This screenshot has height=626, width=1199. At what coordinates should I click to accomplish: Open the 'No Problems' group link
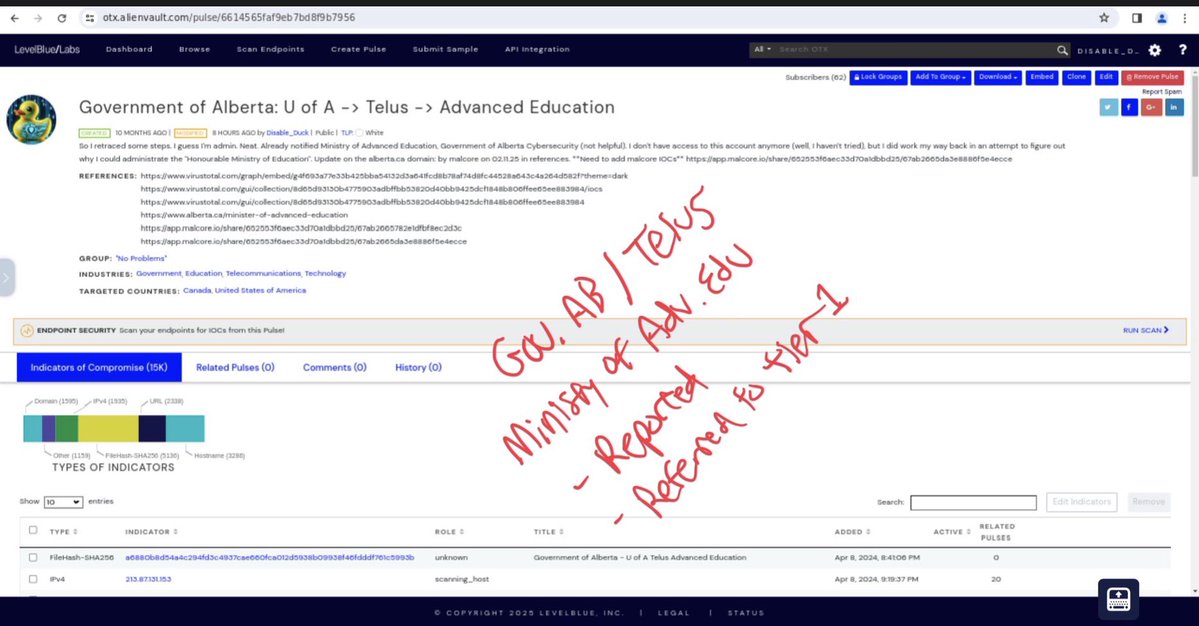click(141, 259)
